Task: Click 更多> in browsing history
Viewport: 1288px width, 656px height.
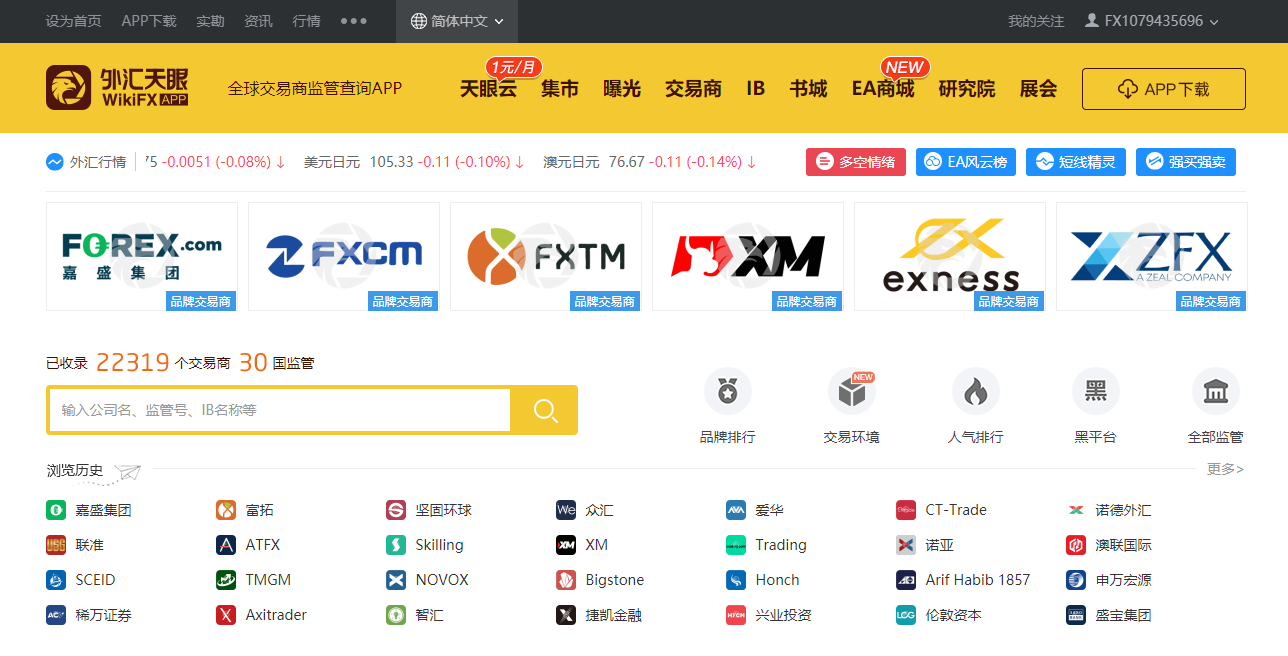Action: 1225,468
